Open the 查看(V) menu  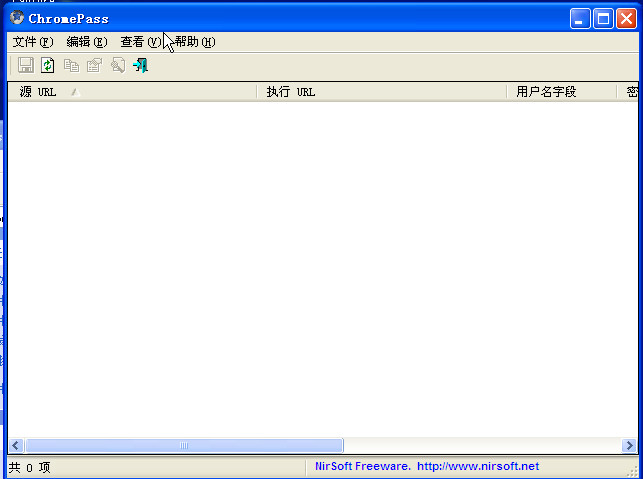coord(141,42)
